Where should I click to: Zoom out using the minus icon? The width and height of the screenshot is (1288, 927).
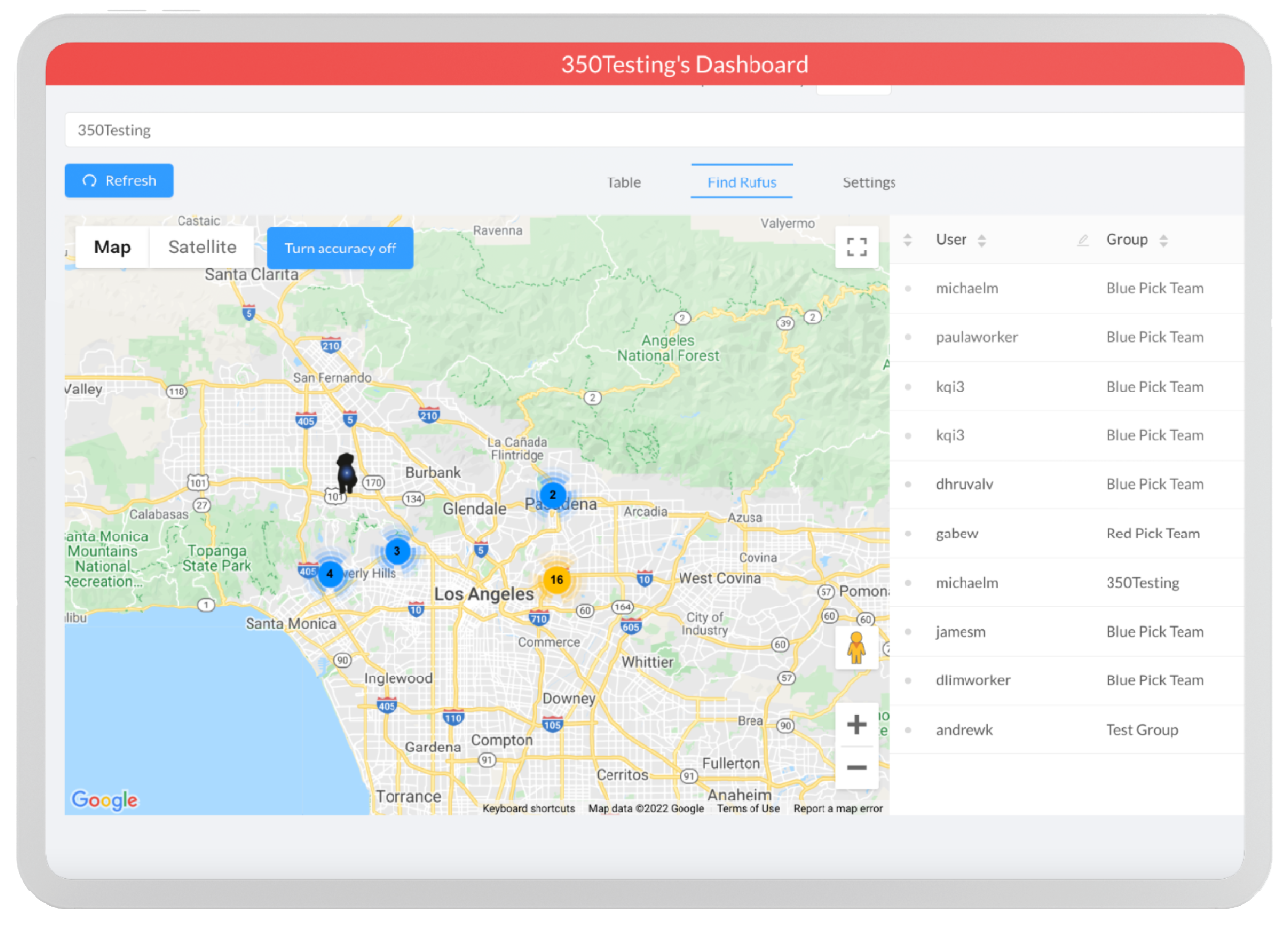click(x=856, y=766)
